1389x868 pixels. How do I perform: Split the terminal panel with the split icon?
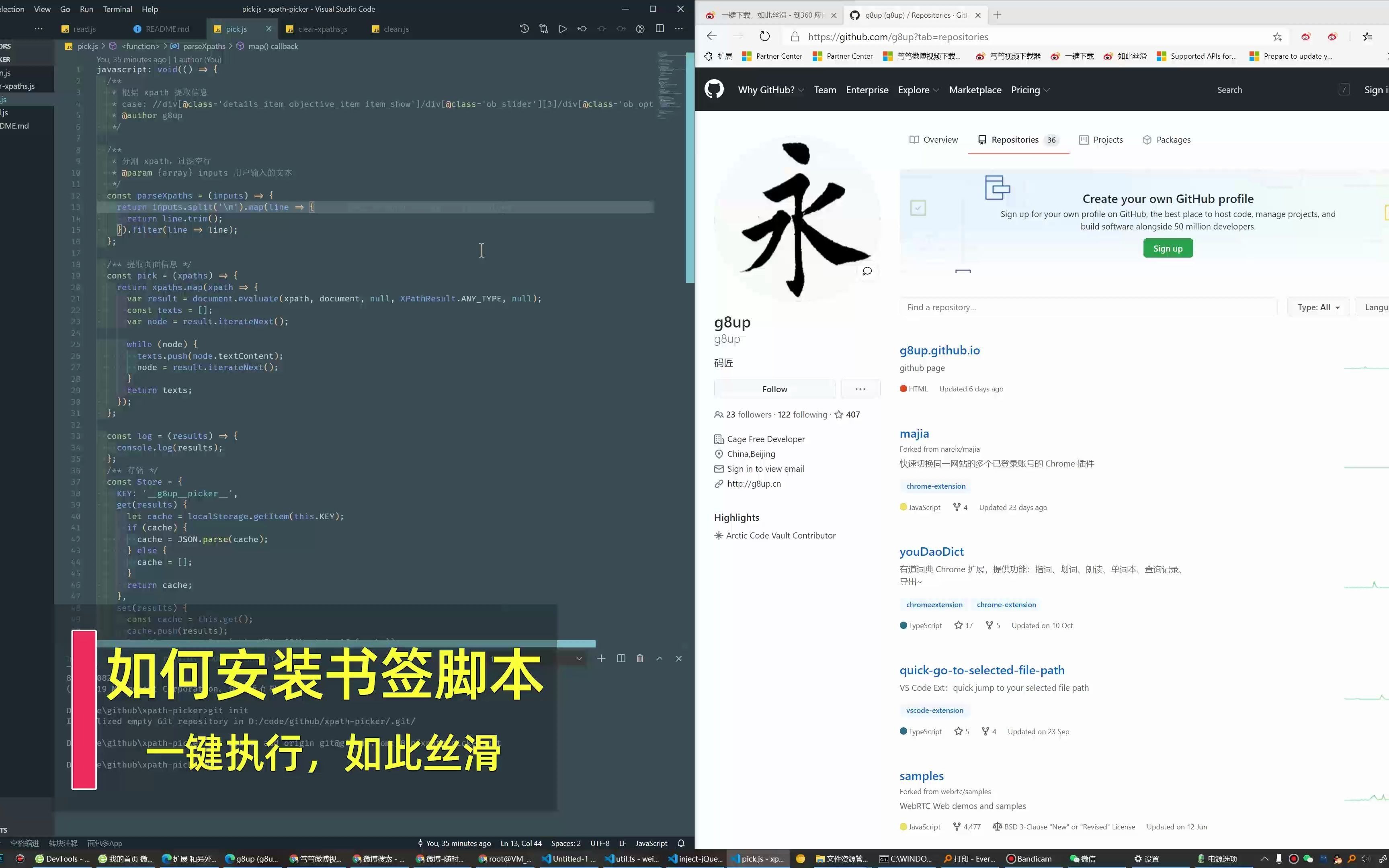point(621,659)
